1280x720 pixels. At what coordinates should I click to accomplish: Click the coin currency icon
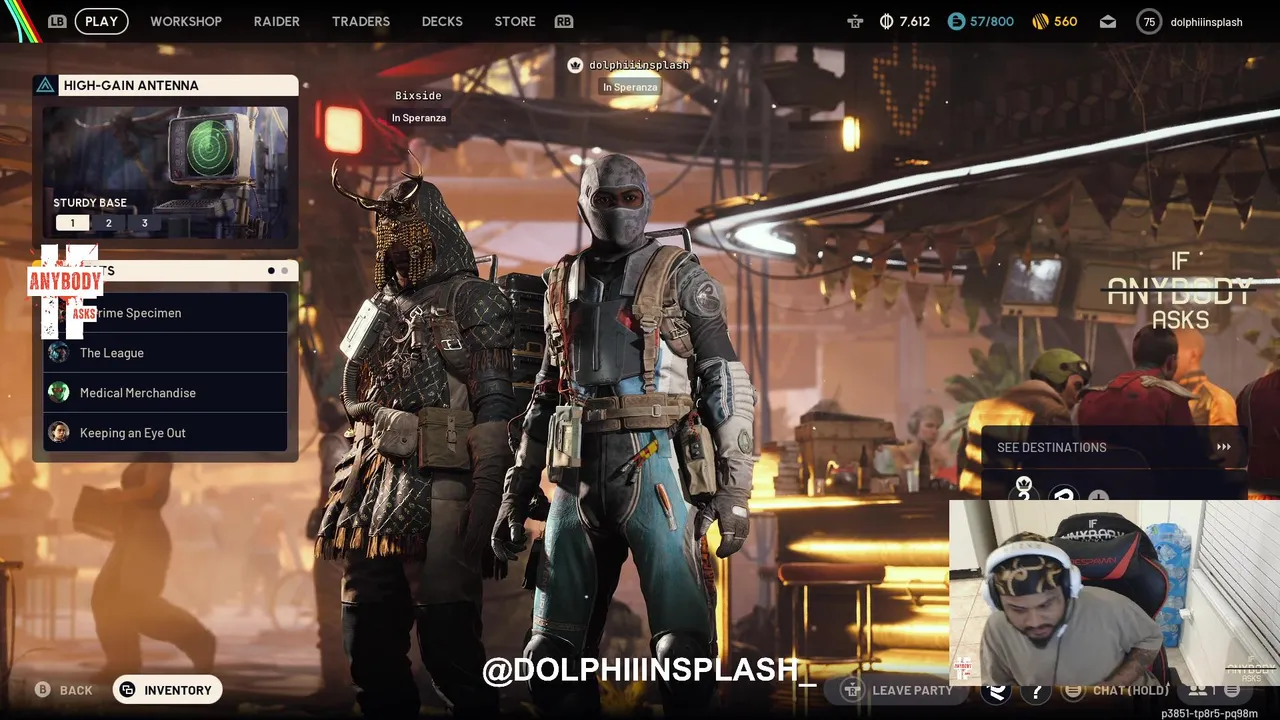click(886, 21)
